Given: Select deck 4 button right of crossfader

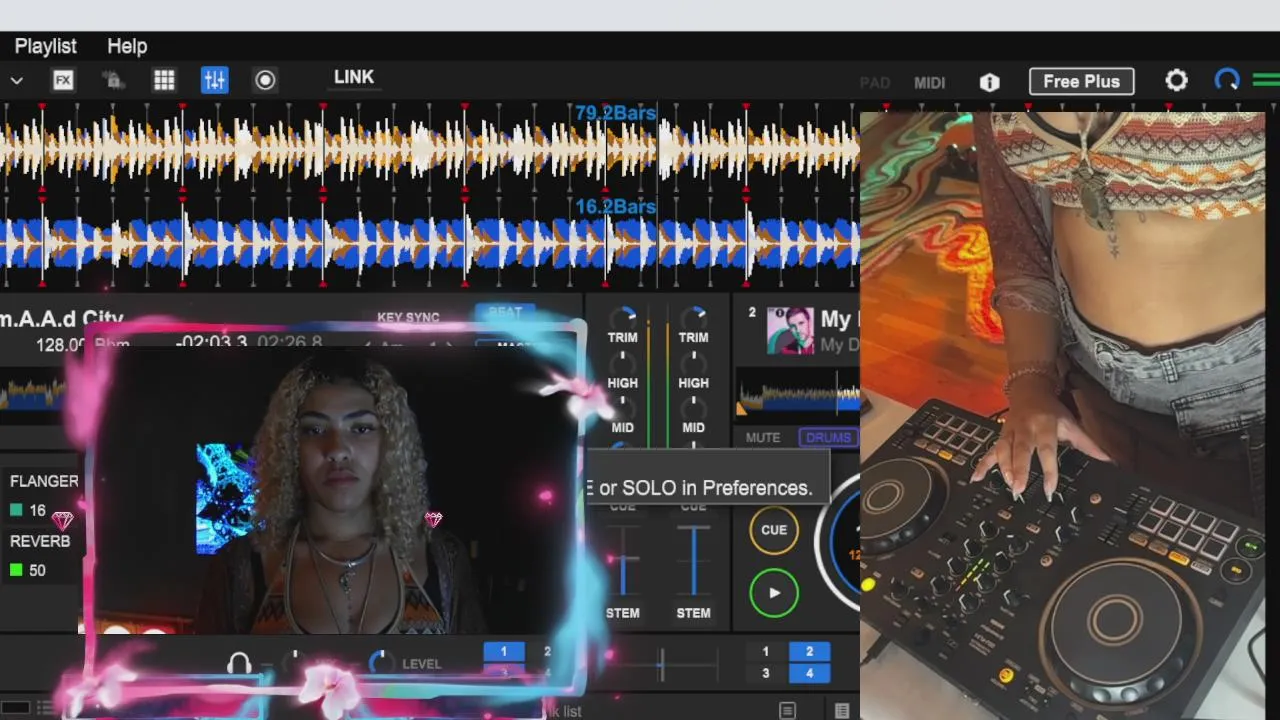Looking at the screenshot, I should [x=809, y=673].
